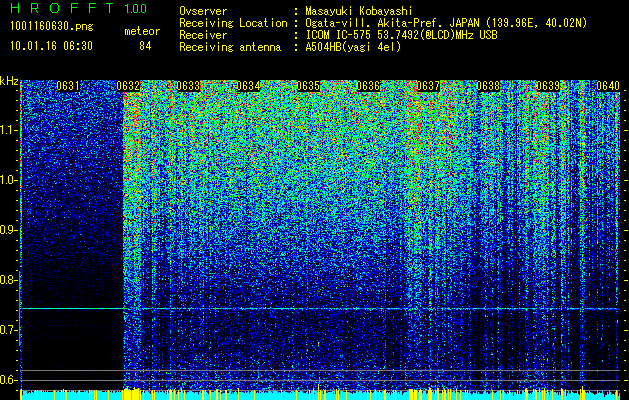Viewport: 629px width, 400px height.
Task: Click the cyan signal level strip at bottom
Action: tap(320, 395)
